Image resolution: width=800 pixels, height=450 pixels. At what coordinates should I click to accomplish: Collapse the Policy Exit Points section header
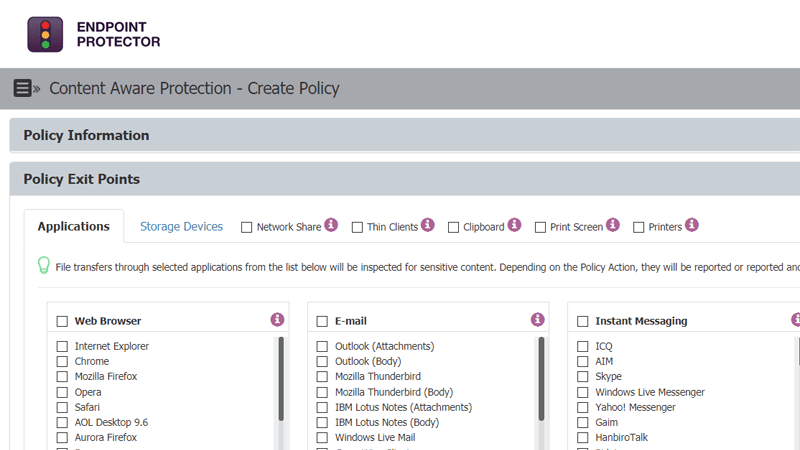coord(405,179)
